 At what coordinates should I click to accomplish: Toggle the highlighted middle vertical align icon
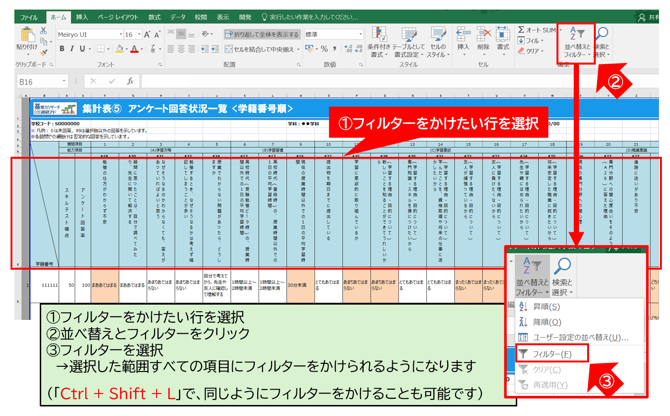[181, 35]
